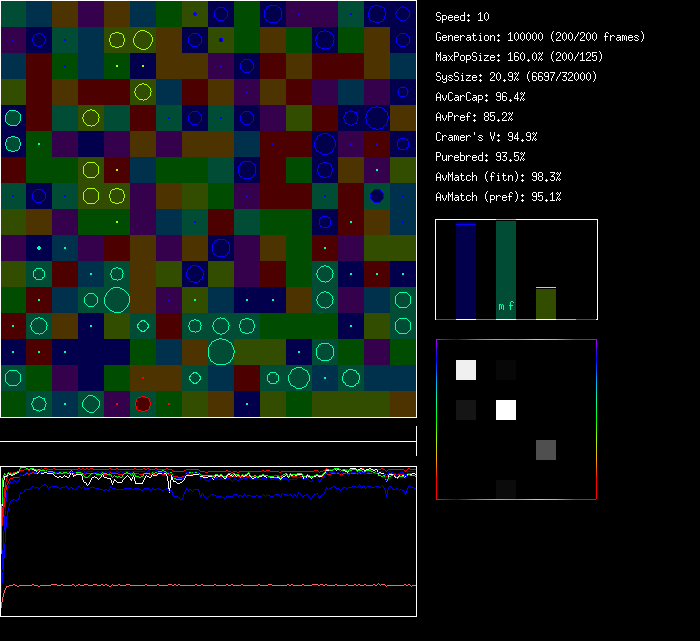Select the tall dark blue histogram bar

pos(466,271)
